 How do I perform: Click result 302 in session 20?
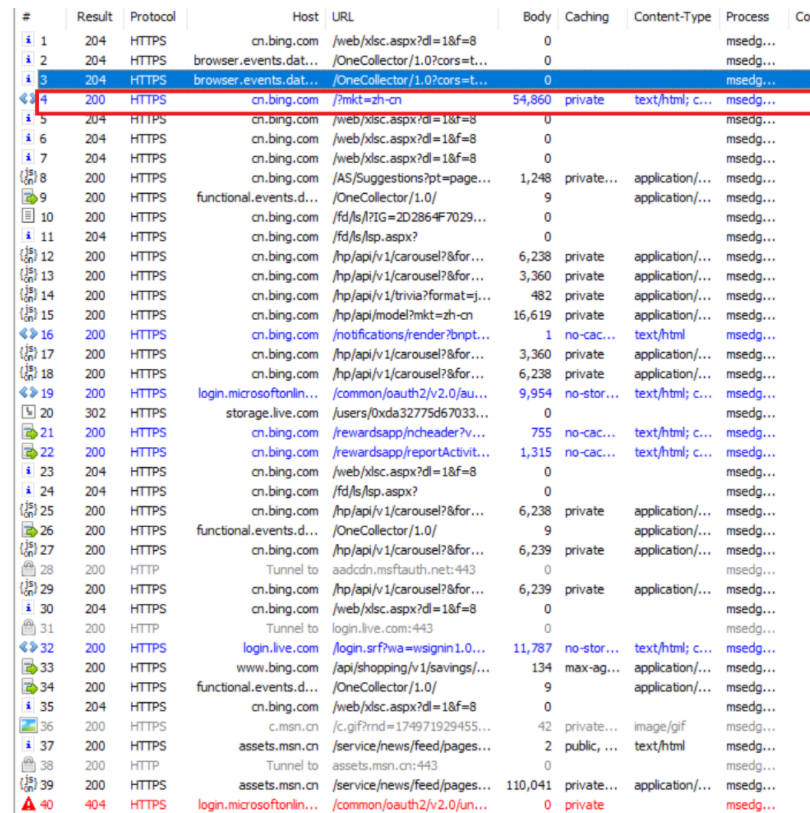95,413
